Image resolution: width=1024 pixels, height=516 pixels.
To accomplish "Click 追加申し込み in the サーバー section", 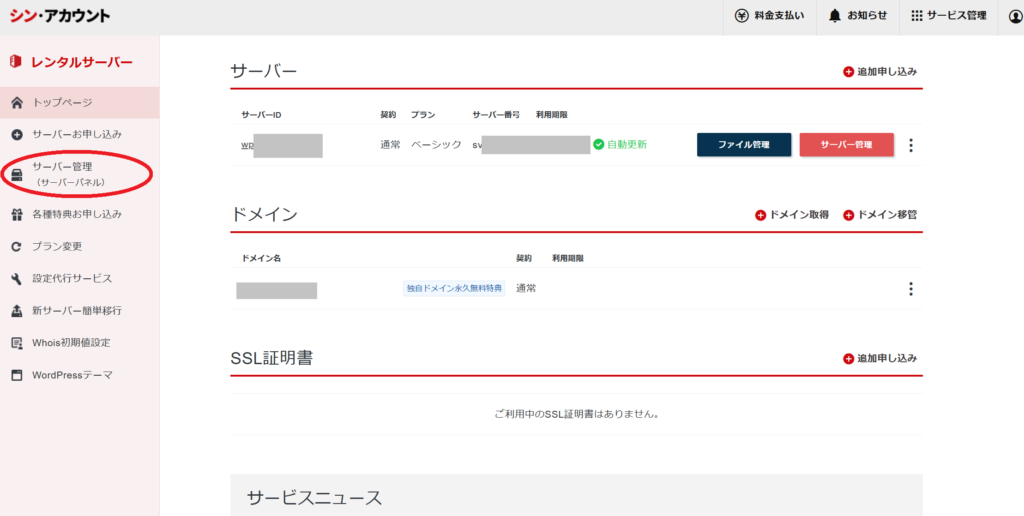I will pyautogui.click(x=880, y=72).
